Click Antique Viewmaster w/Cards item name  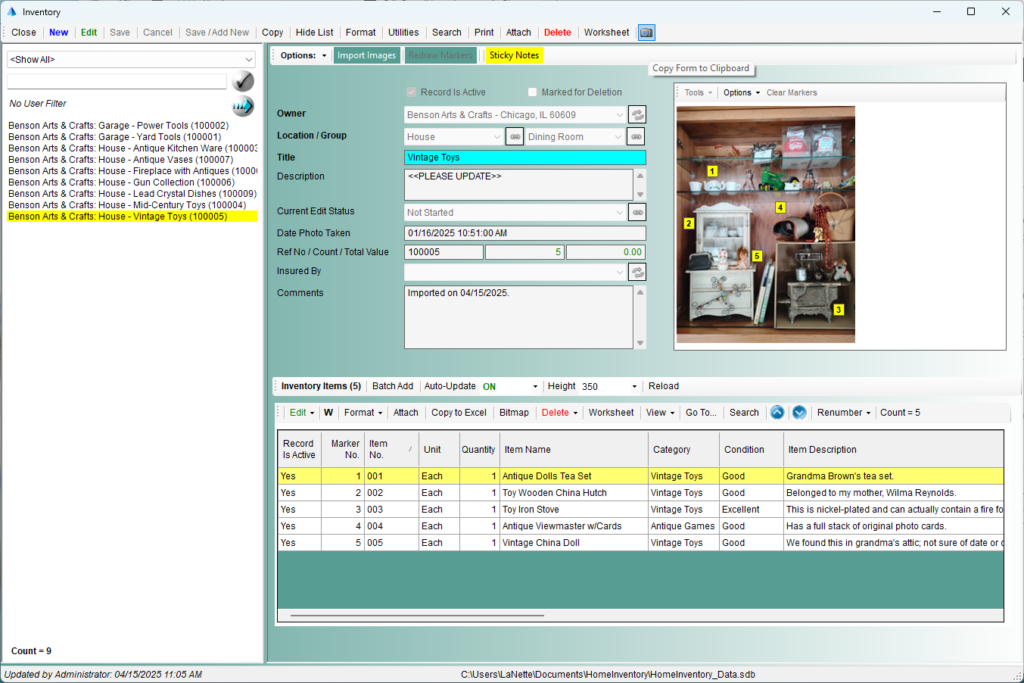[562, 526]
